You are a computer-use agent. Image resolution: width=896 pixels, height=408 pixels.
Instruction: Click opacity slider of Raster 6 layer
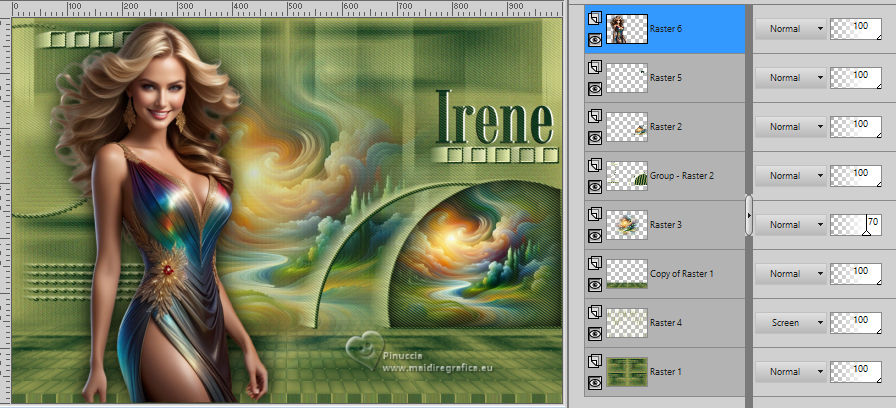pyautogui.click(x=855, y=29)
